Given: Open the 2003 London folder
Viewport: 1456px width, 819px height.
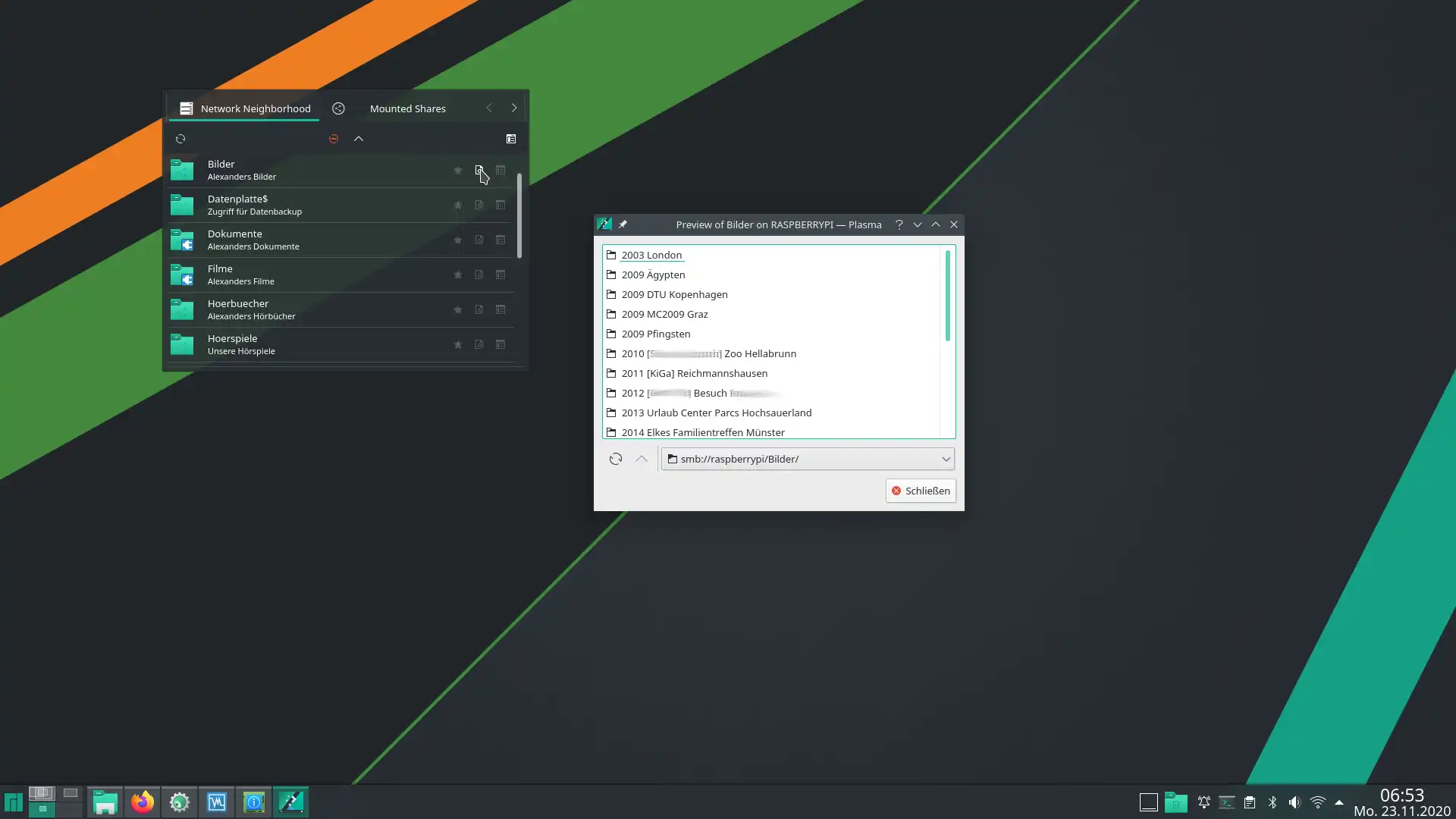Looking at the screenshot, I should (651, 254).
